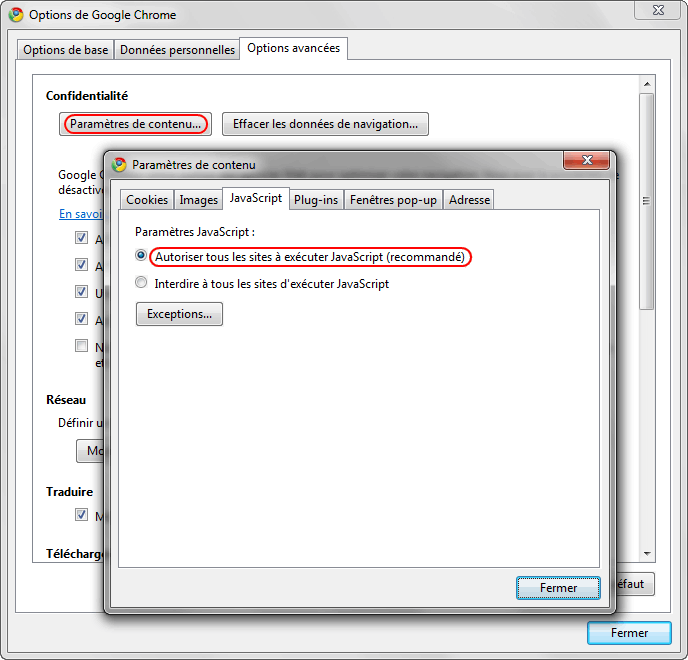The height and width of the screenshot is (660, 688).
Task: Open the Options de base tab
Action: click(x=66, y=50)
